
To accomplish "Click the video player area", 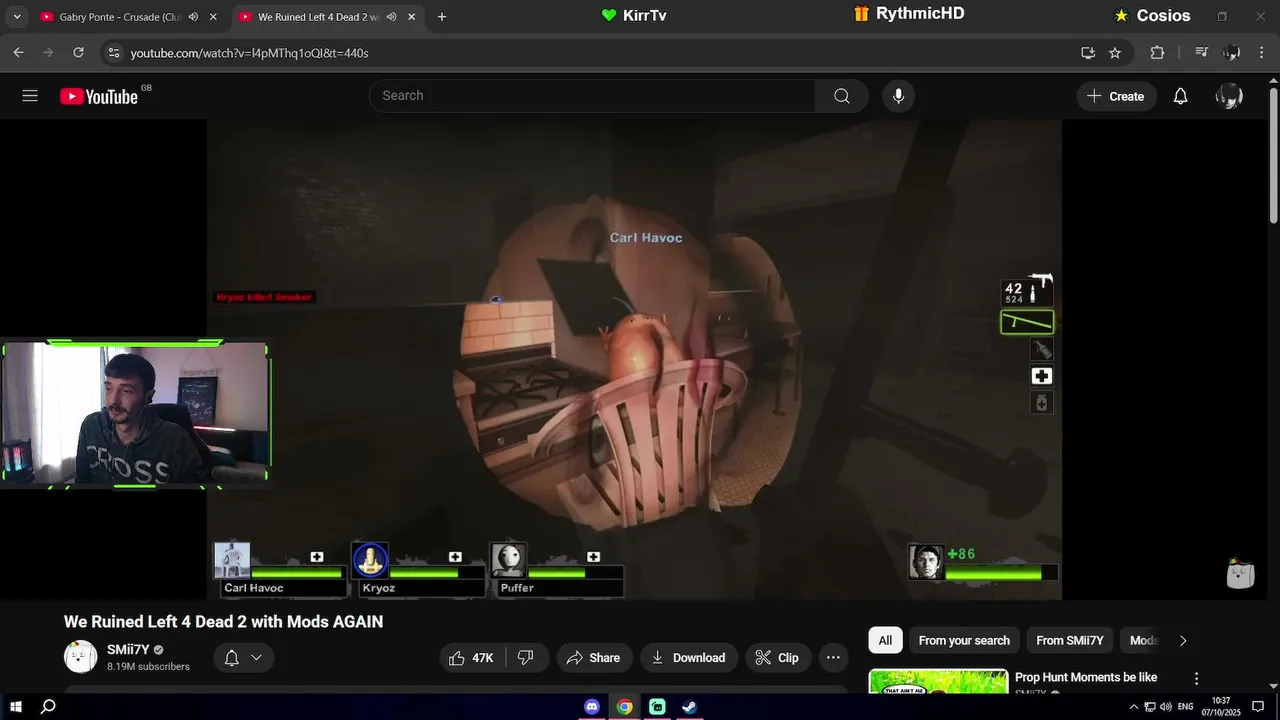I will pos(634,358).
